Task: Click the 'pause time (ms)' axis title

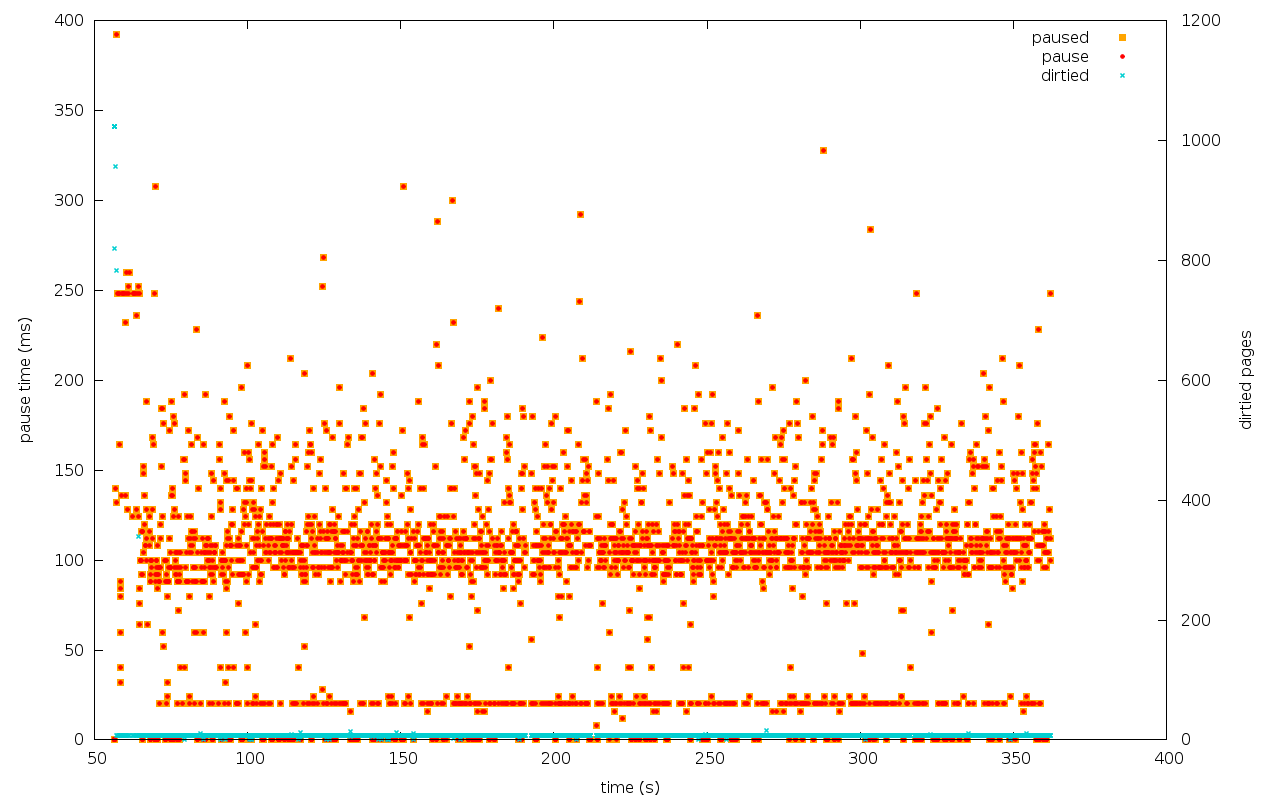Action: pos(26,380)
